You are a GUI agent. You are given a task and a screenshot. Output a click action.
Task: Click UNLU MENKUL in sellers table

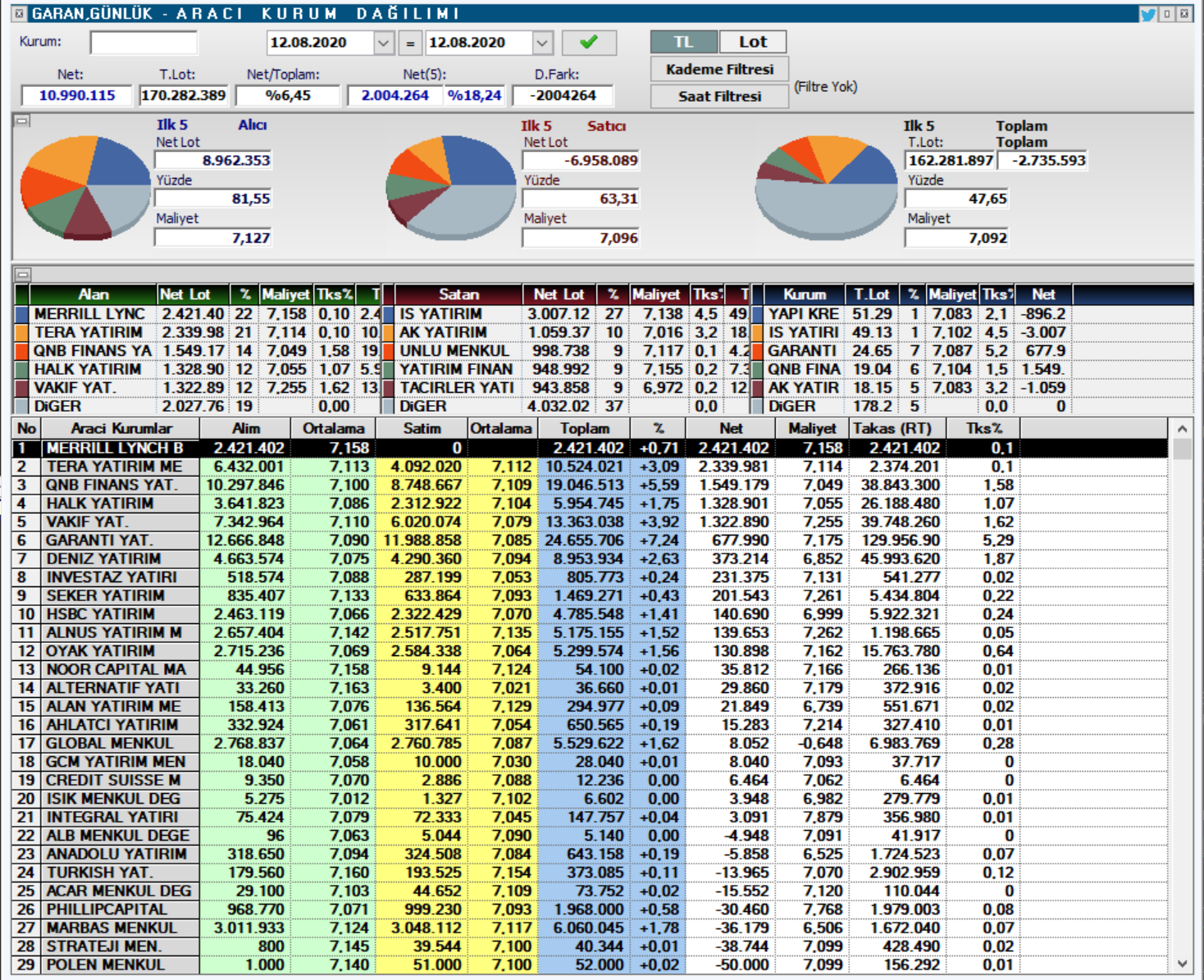pyautogui.click(x=454, y=351)
